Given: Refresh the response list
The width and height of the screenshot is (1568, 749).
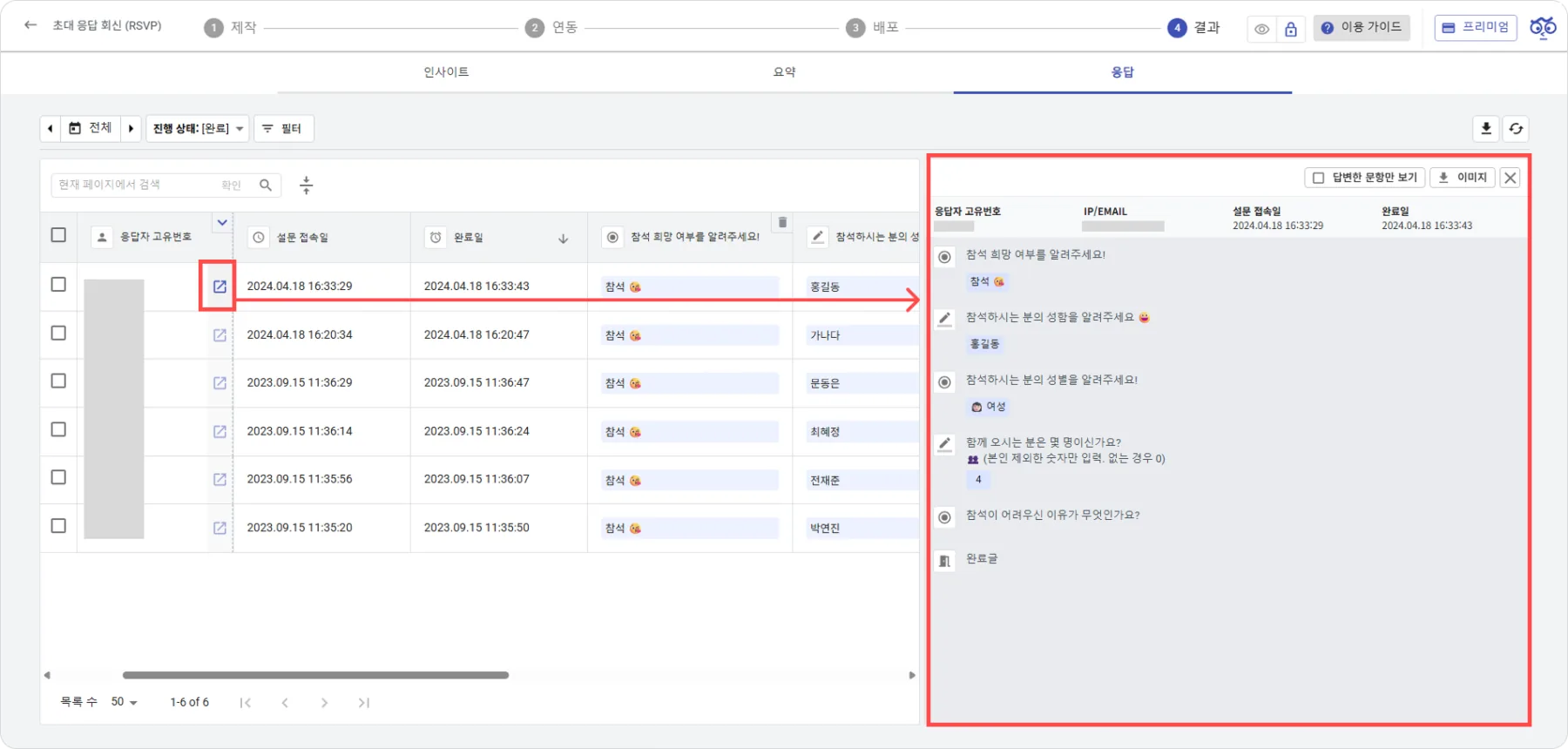Looking at the screenshot, I should coord(1516,129).
